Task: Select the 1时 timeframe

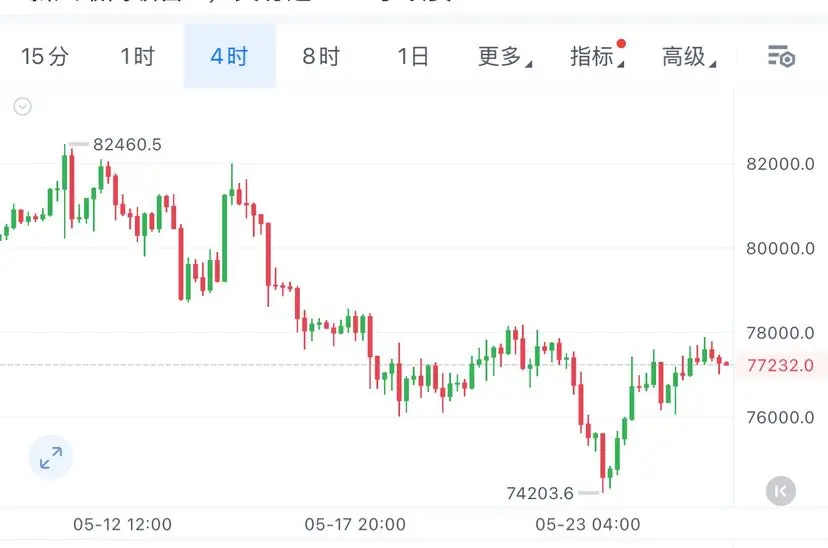Action: pos(137,56)
